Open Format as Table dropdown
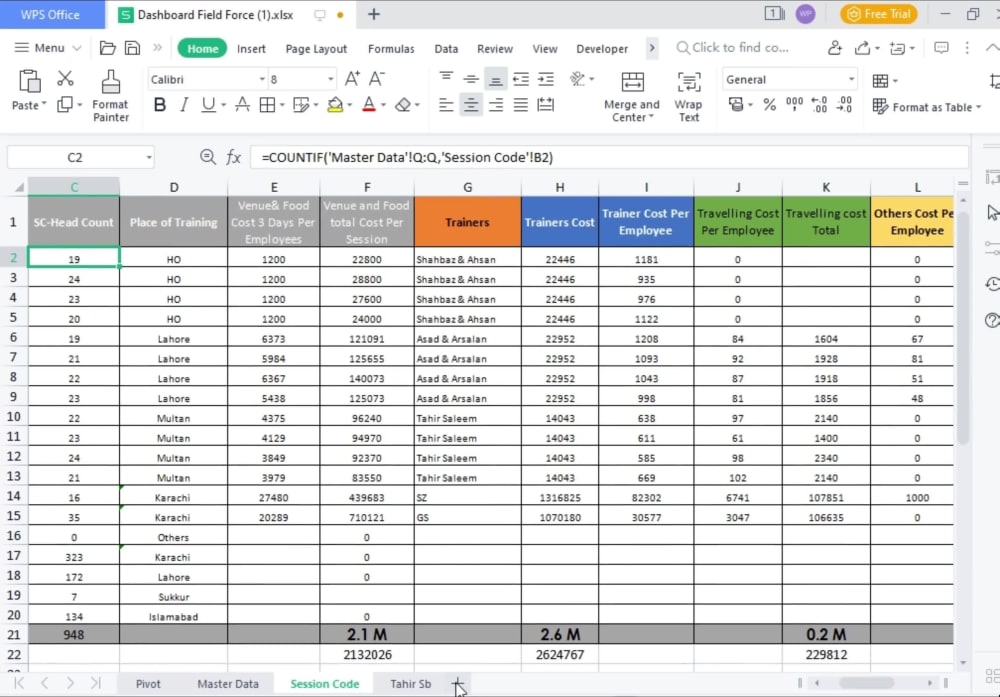 point(927,107)
